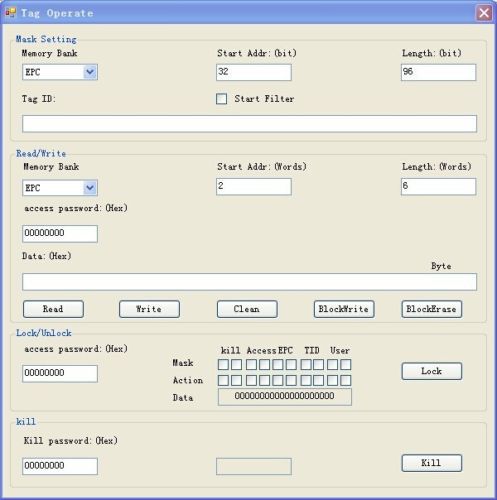The image size is (497, 500).
Task: Click the BlockErase button
Action: coord(431,309)
